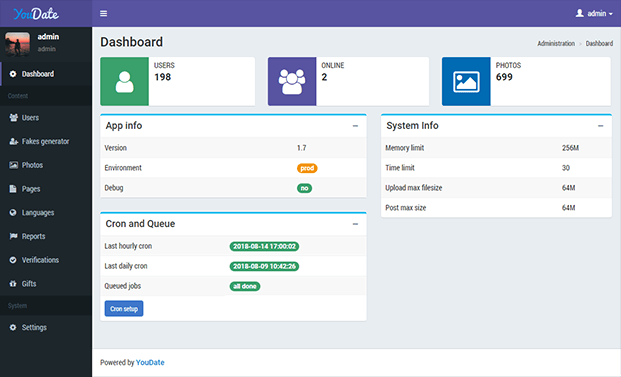
Task: Click the Environment row label
Action: click(123, 168)
